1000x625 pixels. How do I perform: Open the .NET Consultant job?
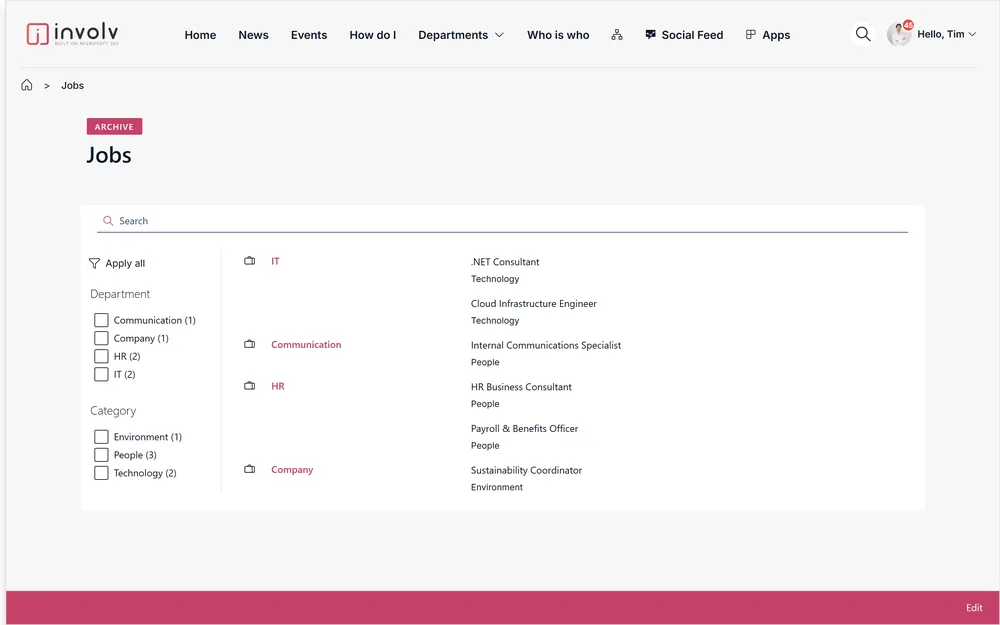click(505, 261)
